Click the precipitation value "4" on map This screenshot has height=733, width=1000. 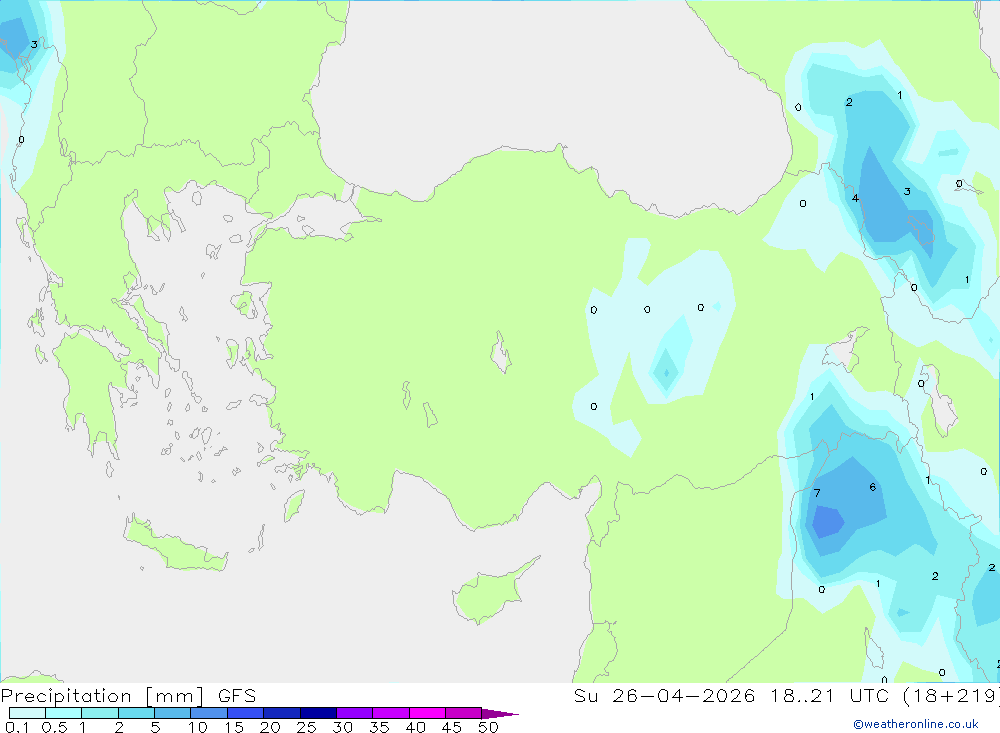(x=855, y=198)
